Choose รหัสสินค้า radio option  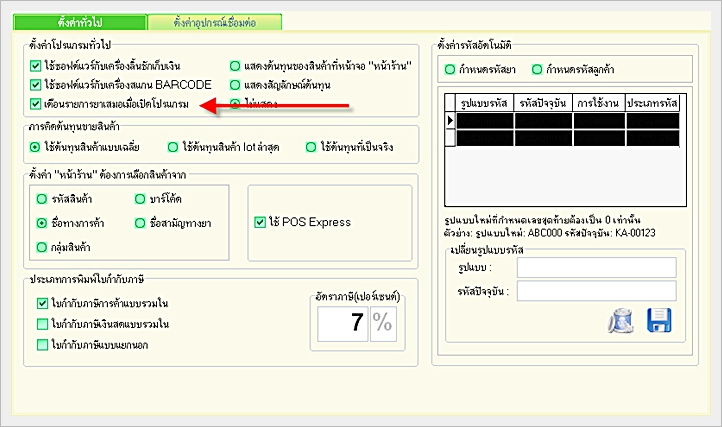point(41,199)
